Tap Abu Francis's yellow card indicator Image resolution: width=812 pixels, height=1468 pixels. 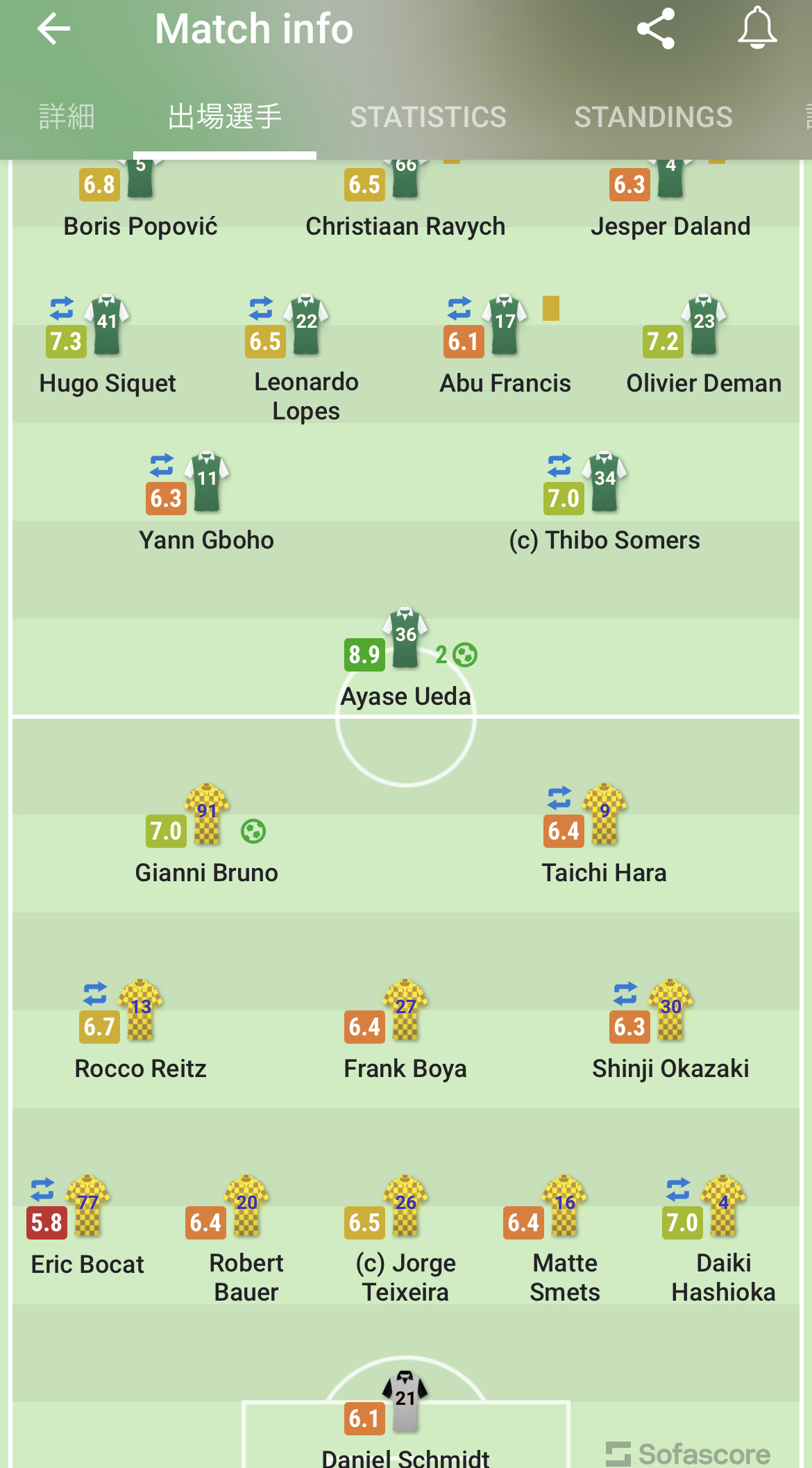point(551,308)
